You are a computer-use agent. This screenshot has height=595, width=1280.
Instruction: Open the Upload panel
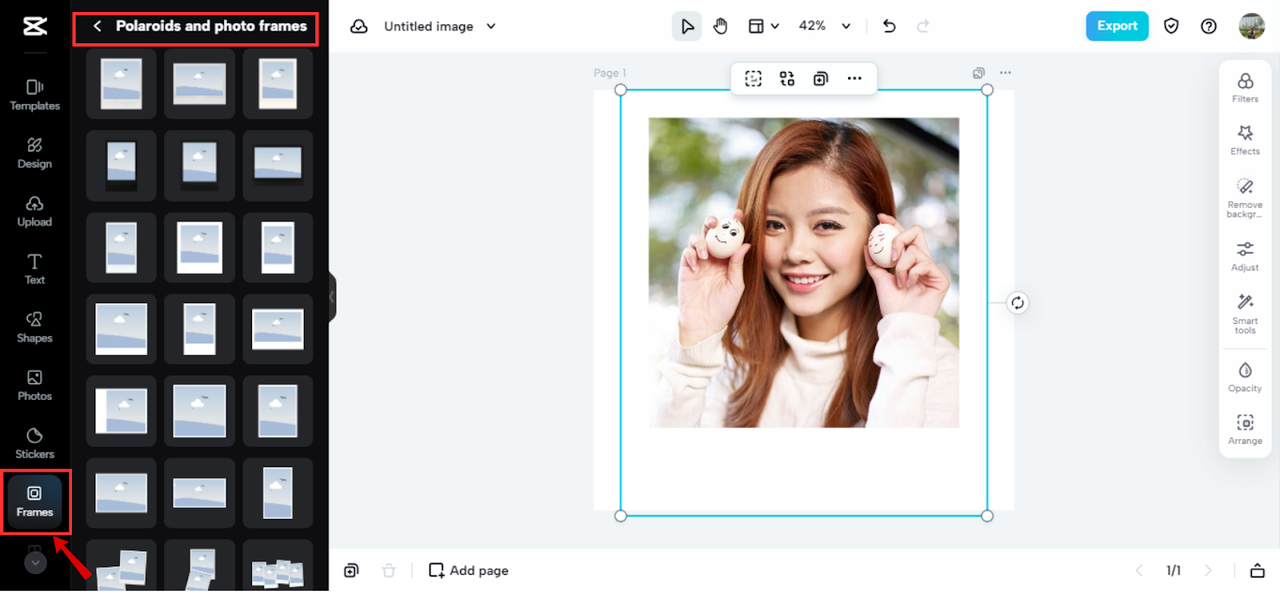(35, 210)
